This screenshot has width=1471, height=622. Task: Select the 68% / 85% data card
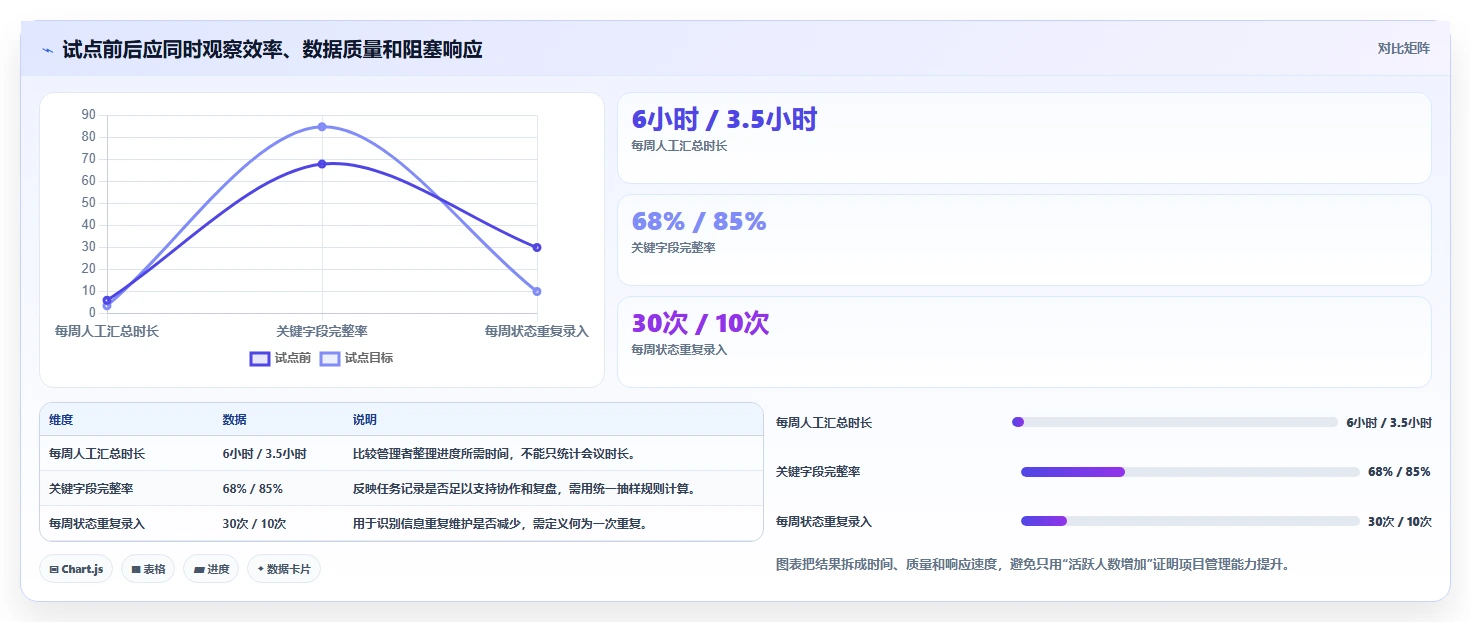(1024, 240)
